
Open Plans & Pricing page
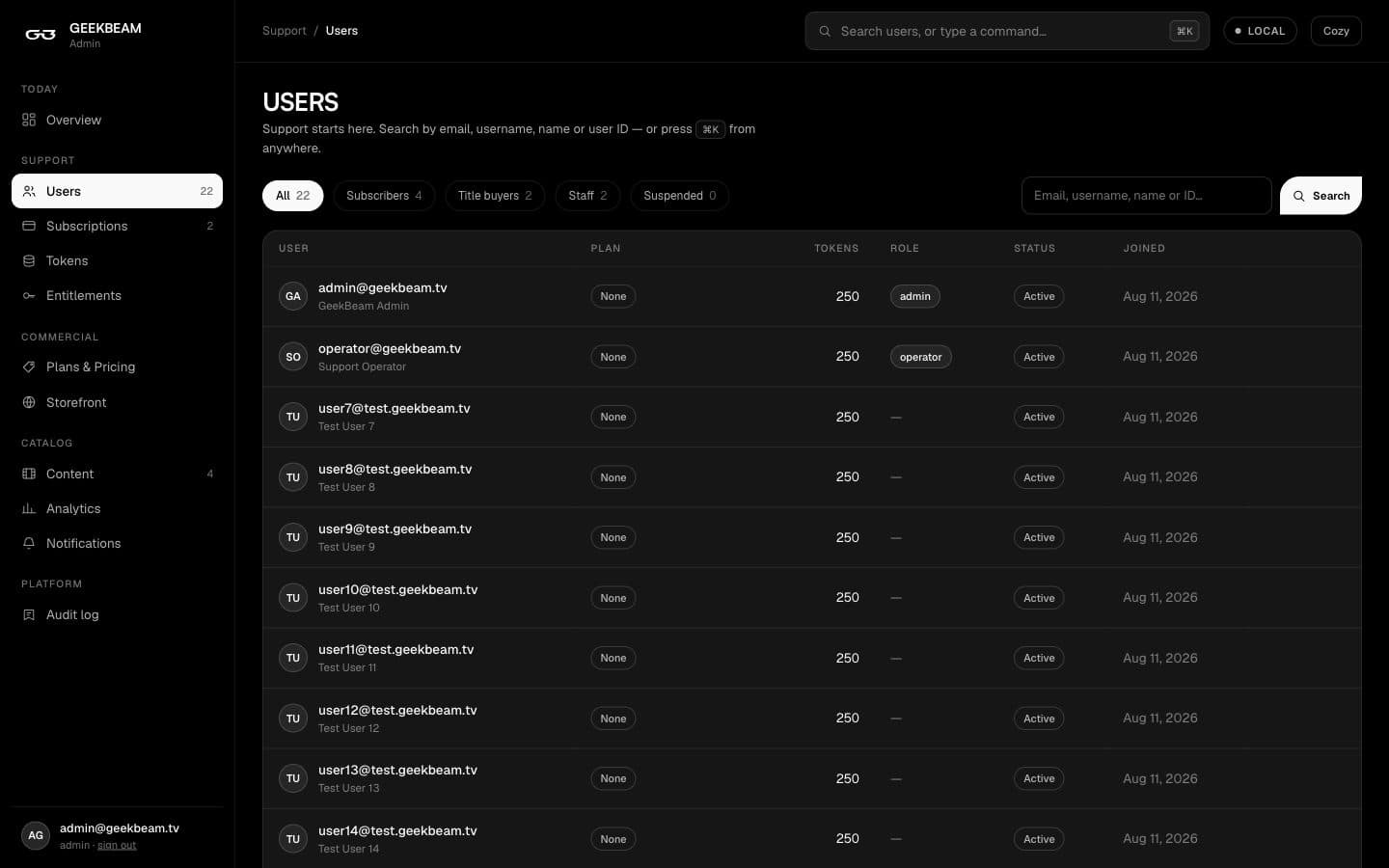pos(117,366)
